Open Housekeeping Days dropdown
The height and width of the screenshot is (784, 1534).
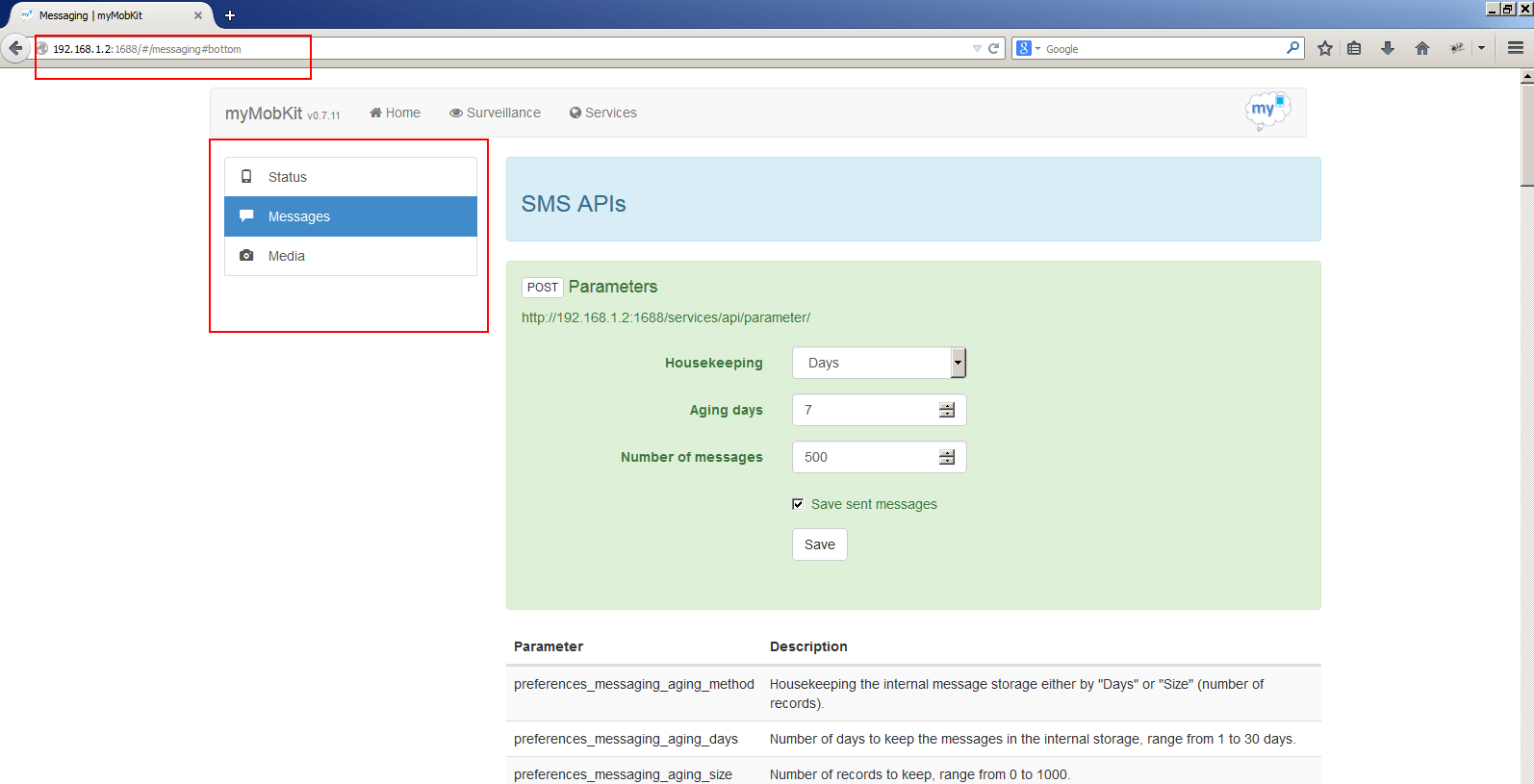(879, 363)
